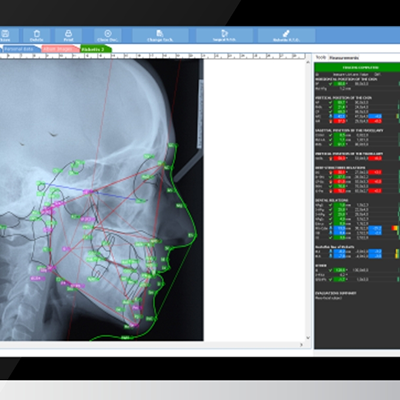Select the green Ricketts 2 tab
Image resolution: width=400 pixels, height=400 pixels.
[x=95, y=49]
